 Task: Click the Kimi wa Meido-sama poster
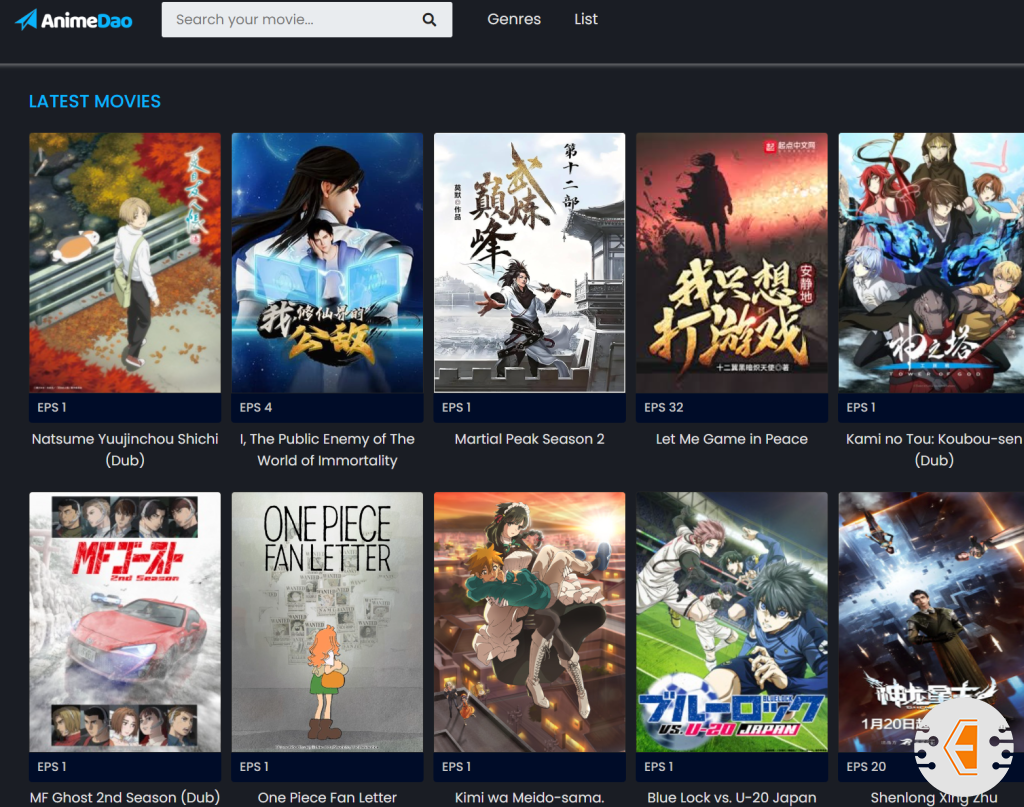point(529,621)
